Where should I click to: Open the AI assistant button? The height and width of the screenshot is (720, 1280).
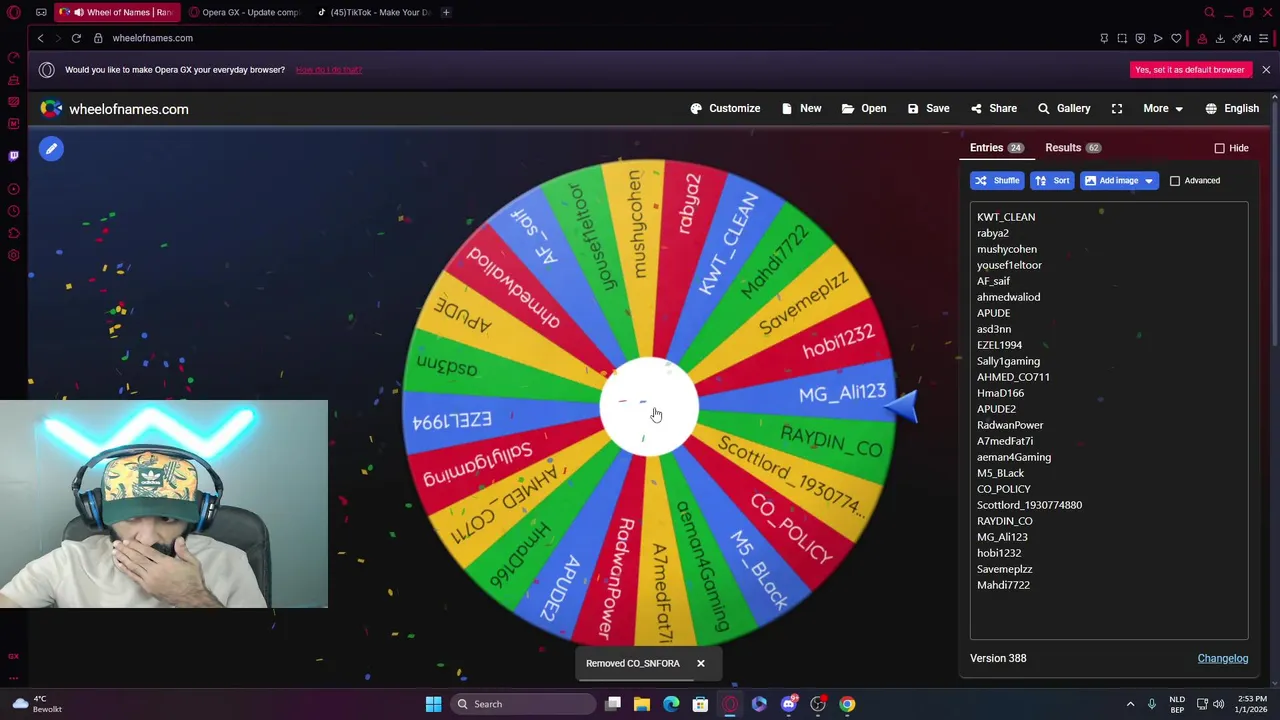[1243, 38]
